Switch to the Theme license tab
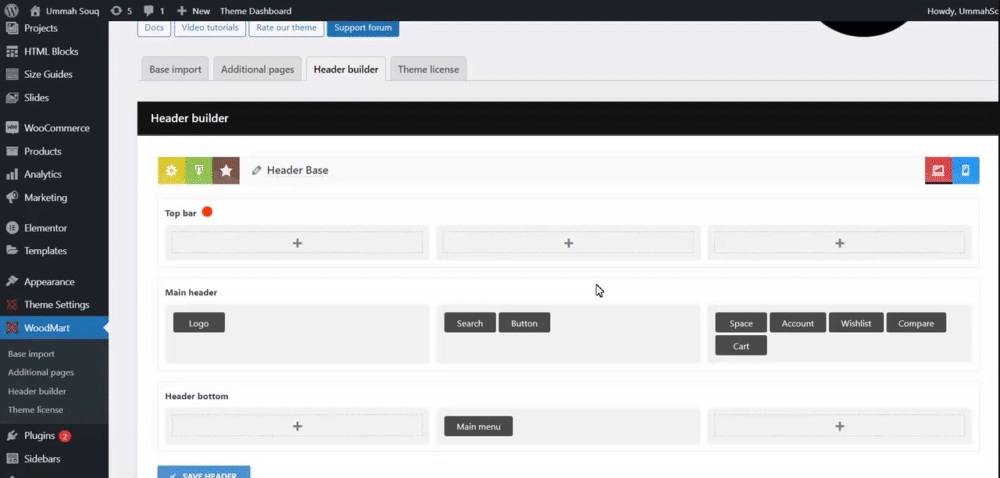This screenshot has width=1000, height=478. click(429, 69)
